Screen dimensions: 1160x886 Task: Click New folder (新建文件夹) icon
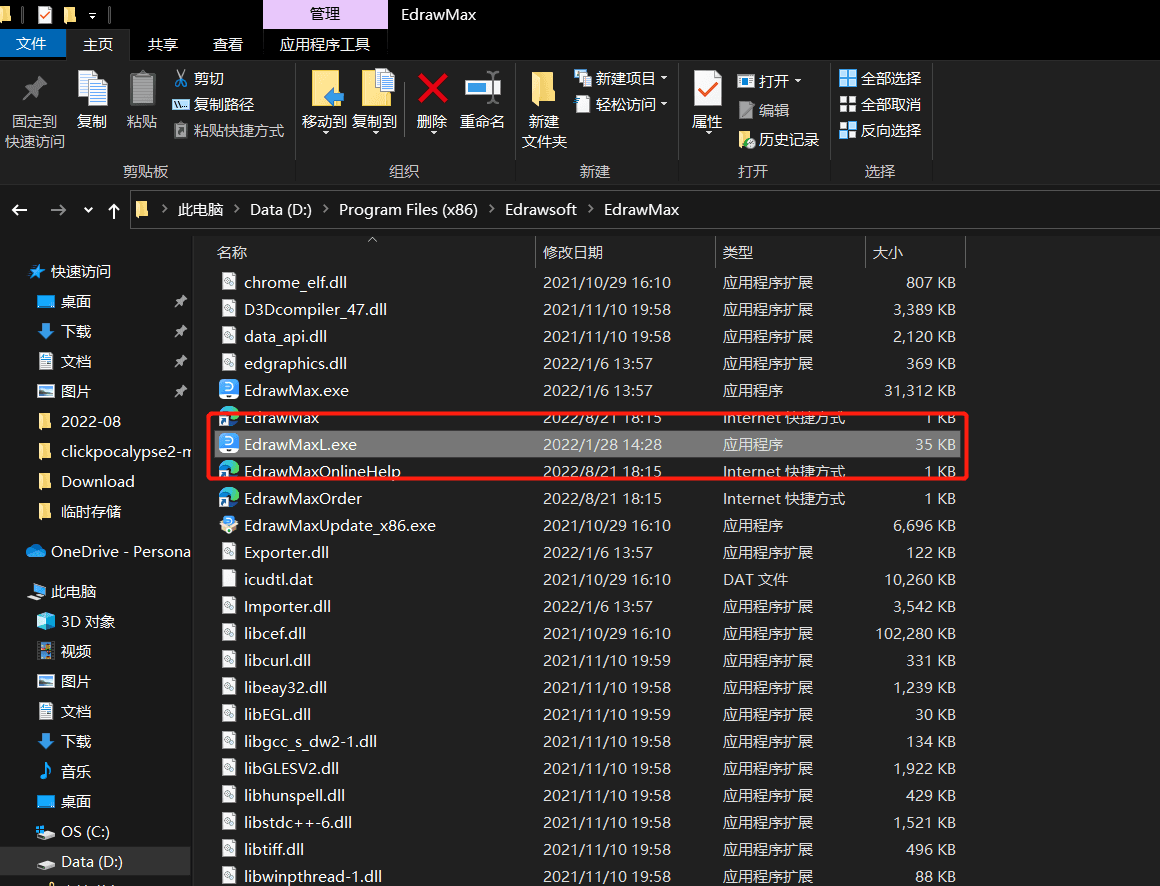click(544, 89)
